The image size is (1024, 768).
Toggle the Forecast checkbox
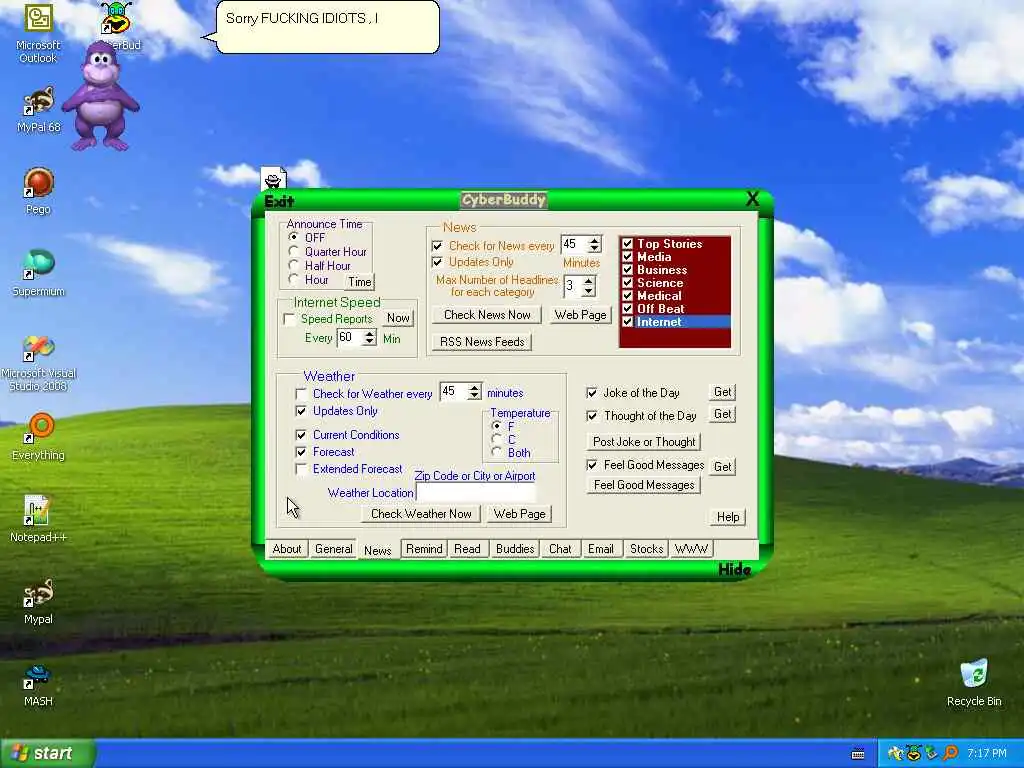(x=301, y=452)
